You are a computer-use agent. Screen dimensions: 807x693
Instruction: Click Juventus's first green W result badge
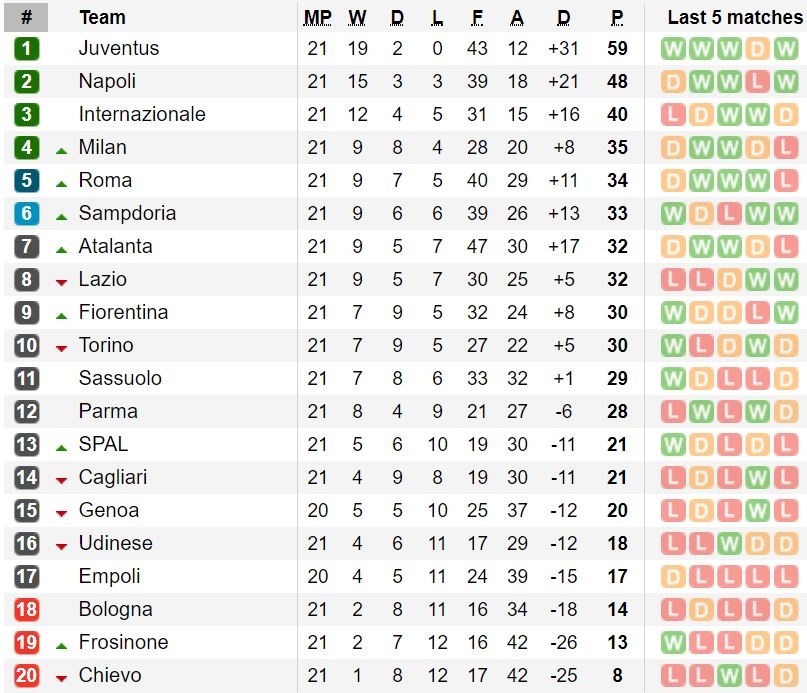tap(673, 48)
